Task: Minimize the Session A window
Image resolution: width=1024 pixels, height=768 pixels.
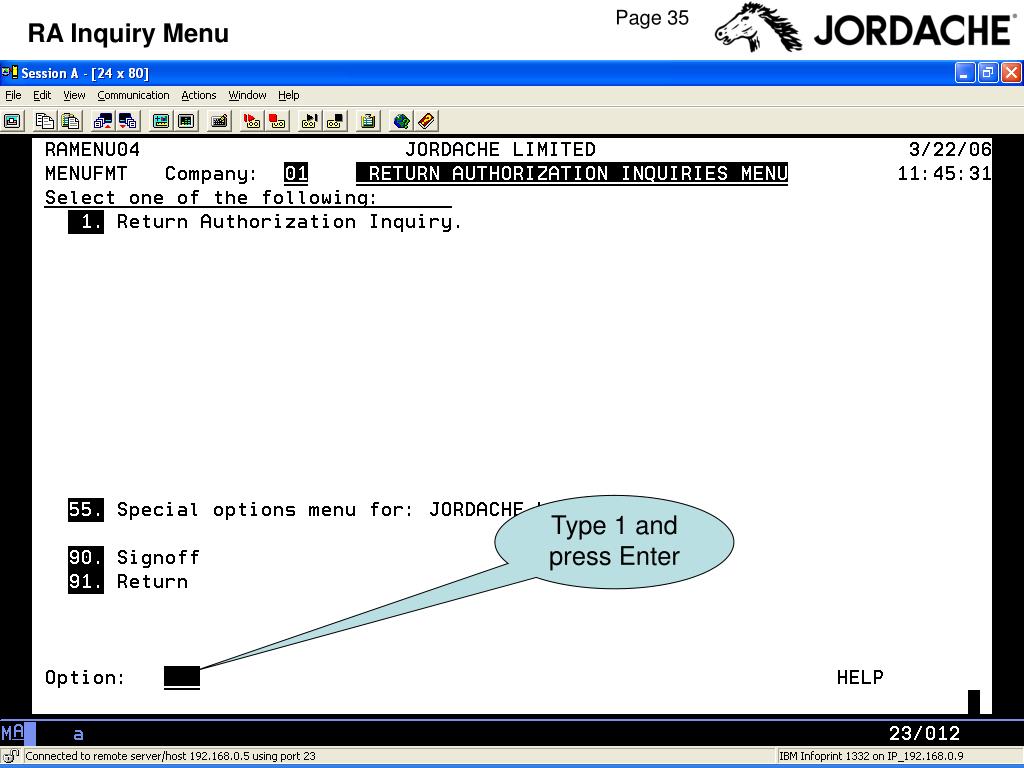Action: click(965, 72)
